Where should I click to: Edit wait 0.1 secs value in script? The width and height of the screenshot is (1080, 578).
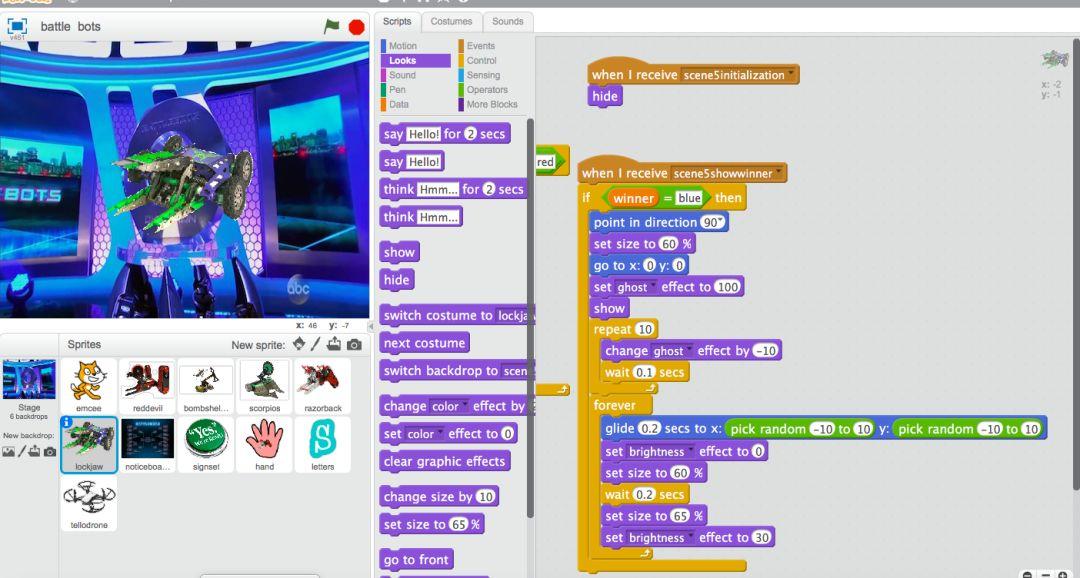(644, 373)
